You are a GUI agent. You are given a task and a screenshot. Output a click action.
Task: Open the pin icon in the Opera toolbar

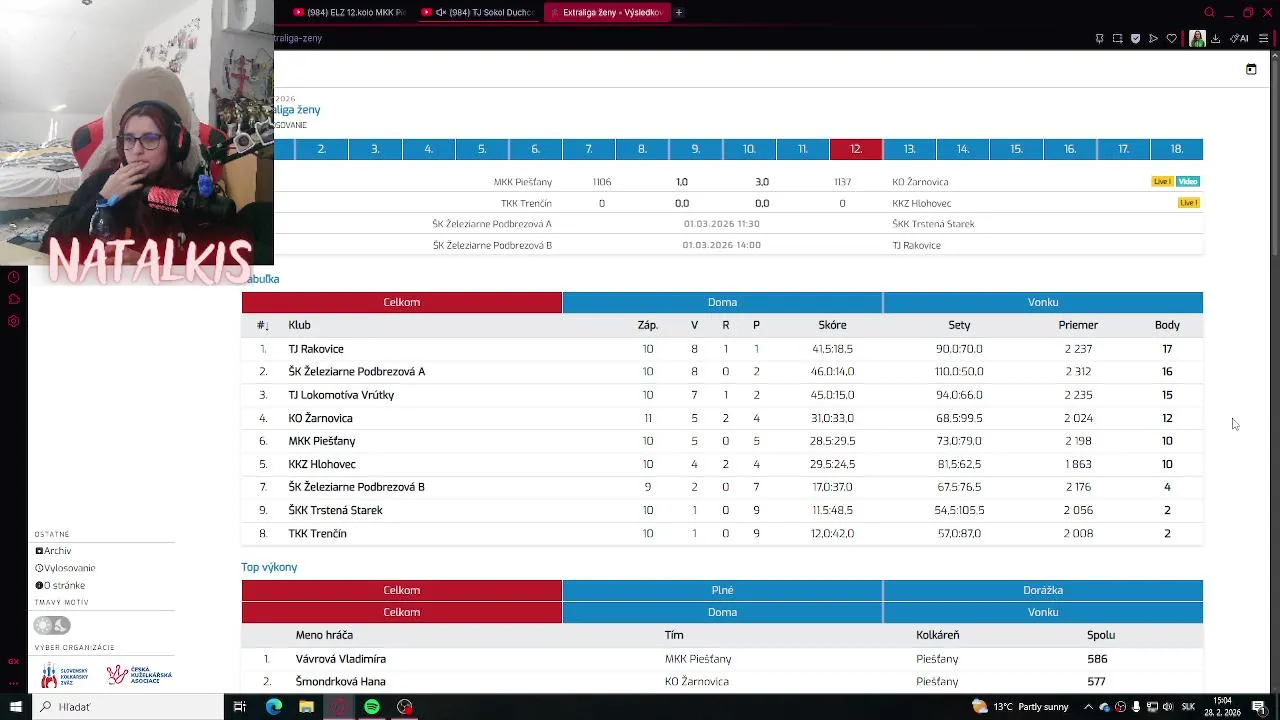[x=1099, y=39]
